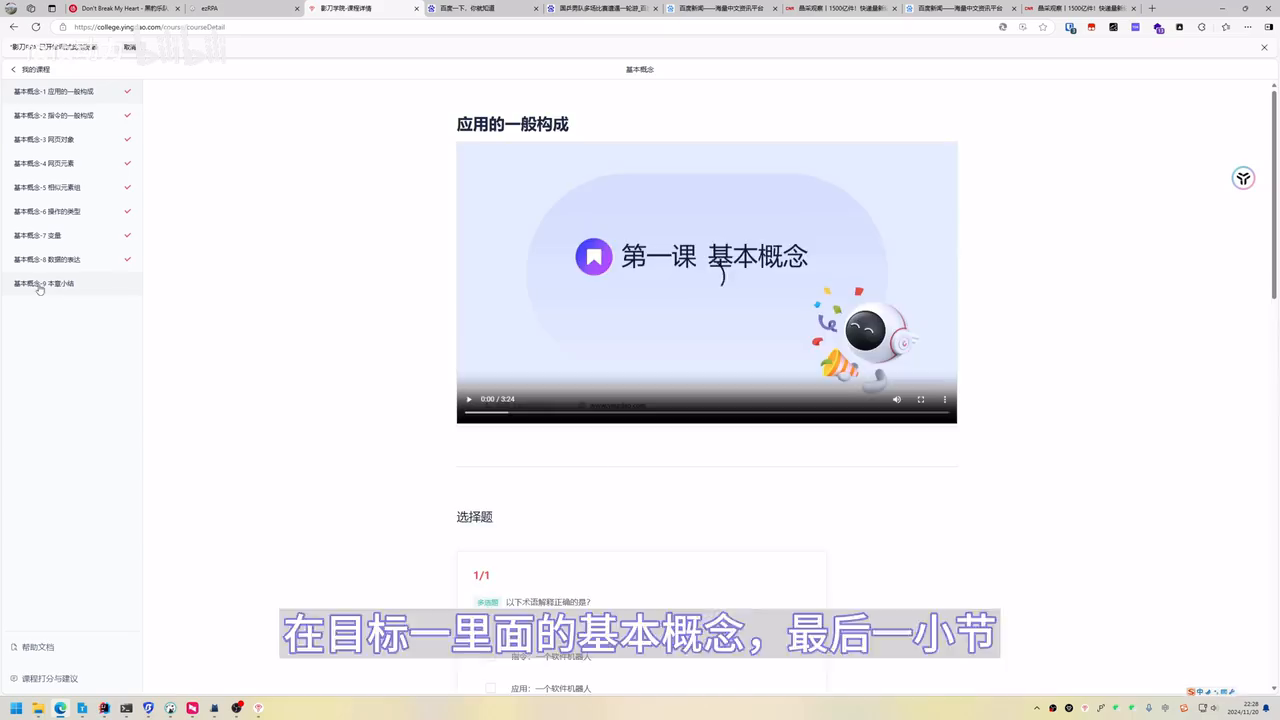Click the floating round assistant icon at right
The image size is (1280, 720).
pyautogui.click(x=1243, y=179)
